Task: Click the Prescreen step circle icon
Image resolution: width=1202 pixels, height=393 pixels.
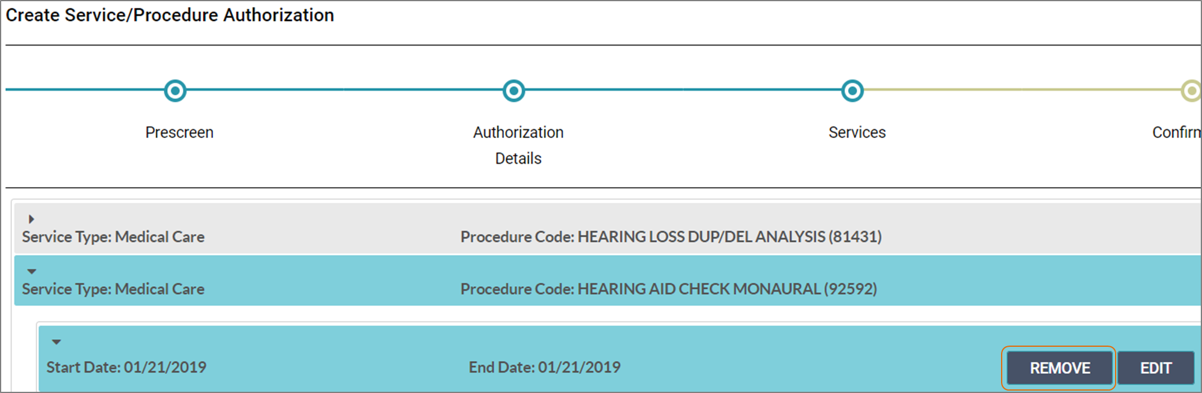Action: (175, 91)
